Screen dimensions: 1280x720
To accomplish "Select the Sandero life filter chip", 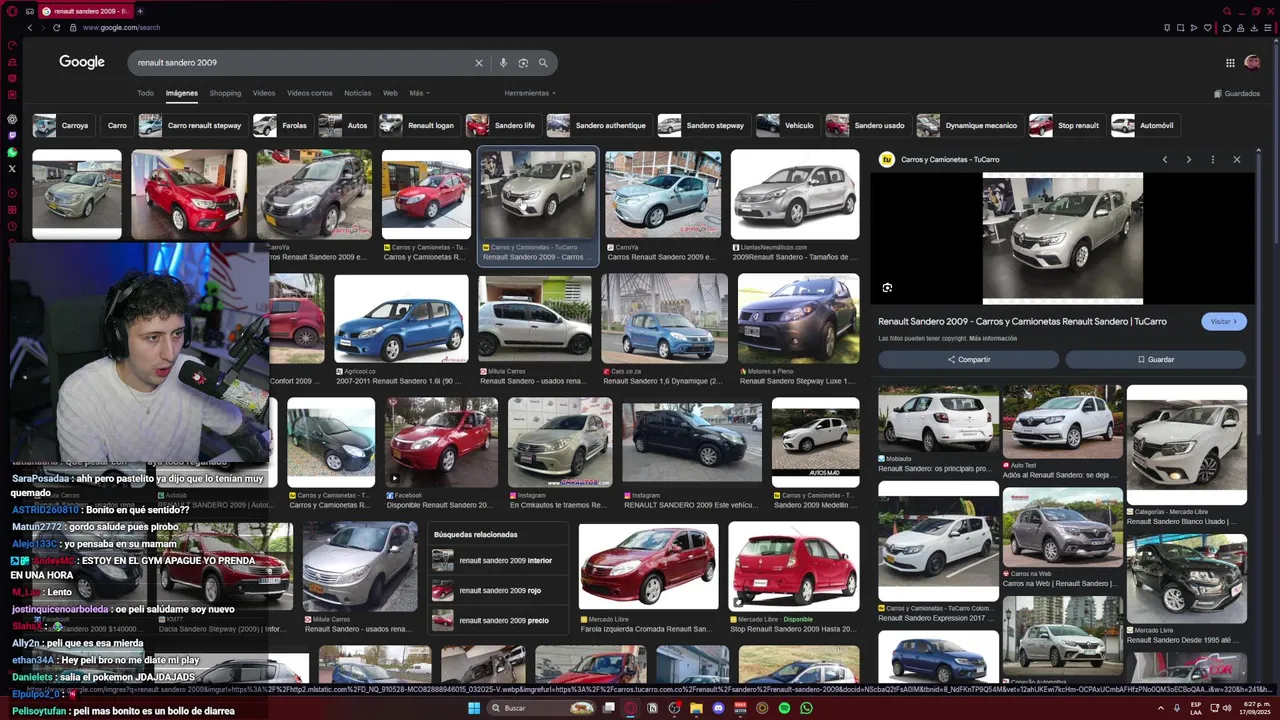I will [x=502, y=125].
